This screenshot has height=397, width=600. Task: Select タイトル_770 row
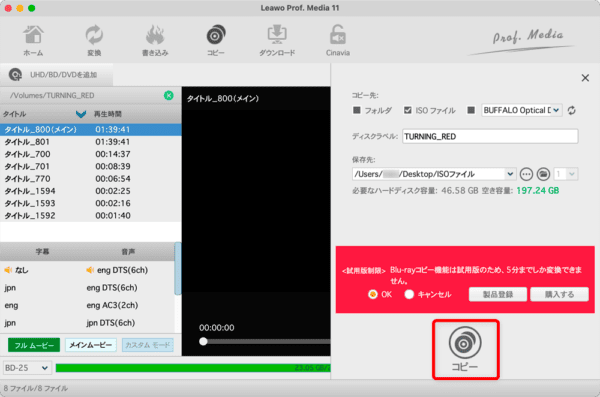(91, 178)
